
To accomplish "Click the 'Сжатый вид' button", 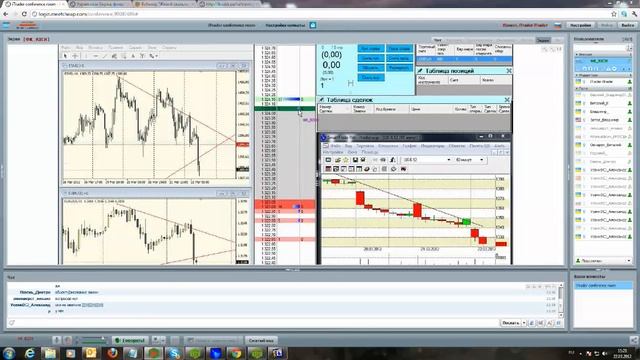I will click(x=261, y=340).
